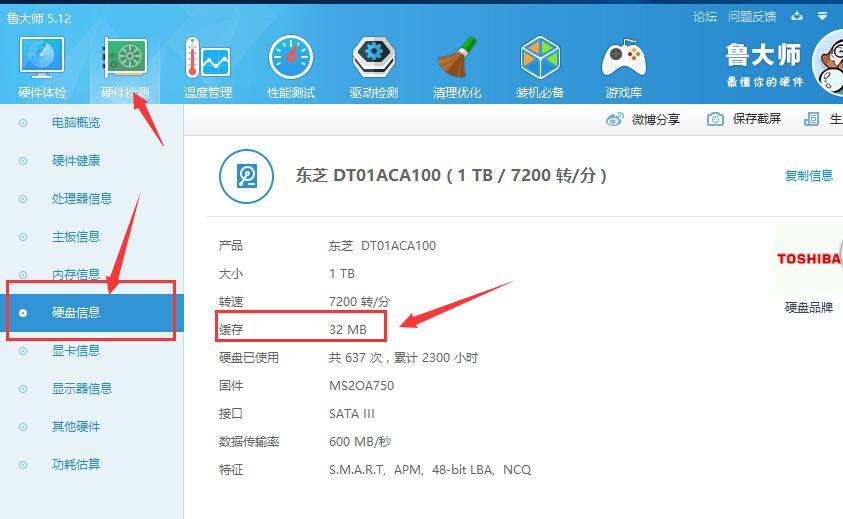
Task: Click the 保存截屏 camera icon
Action: click(715, 119)
